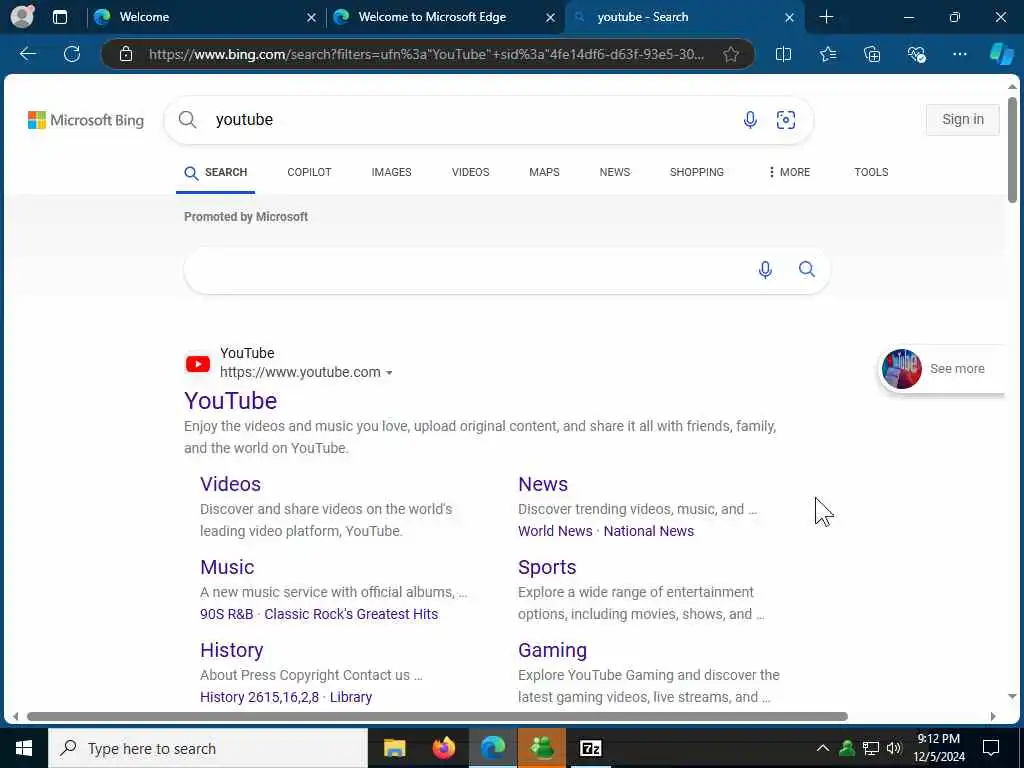The image size is (1024, 768).
Task: Add page to favorites star icon
Action: (731, 54)
